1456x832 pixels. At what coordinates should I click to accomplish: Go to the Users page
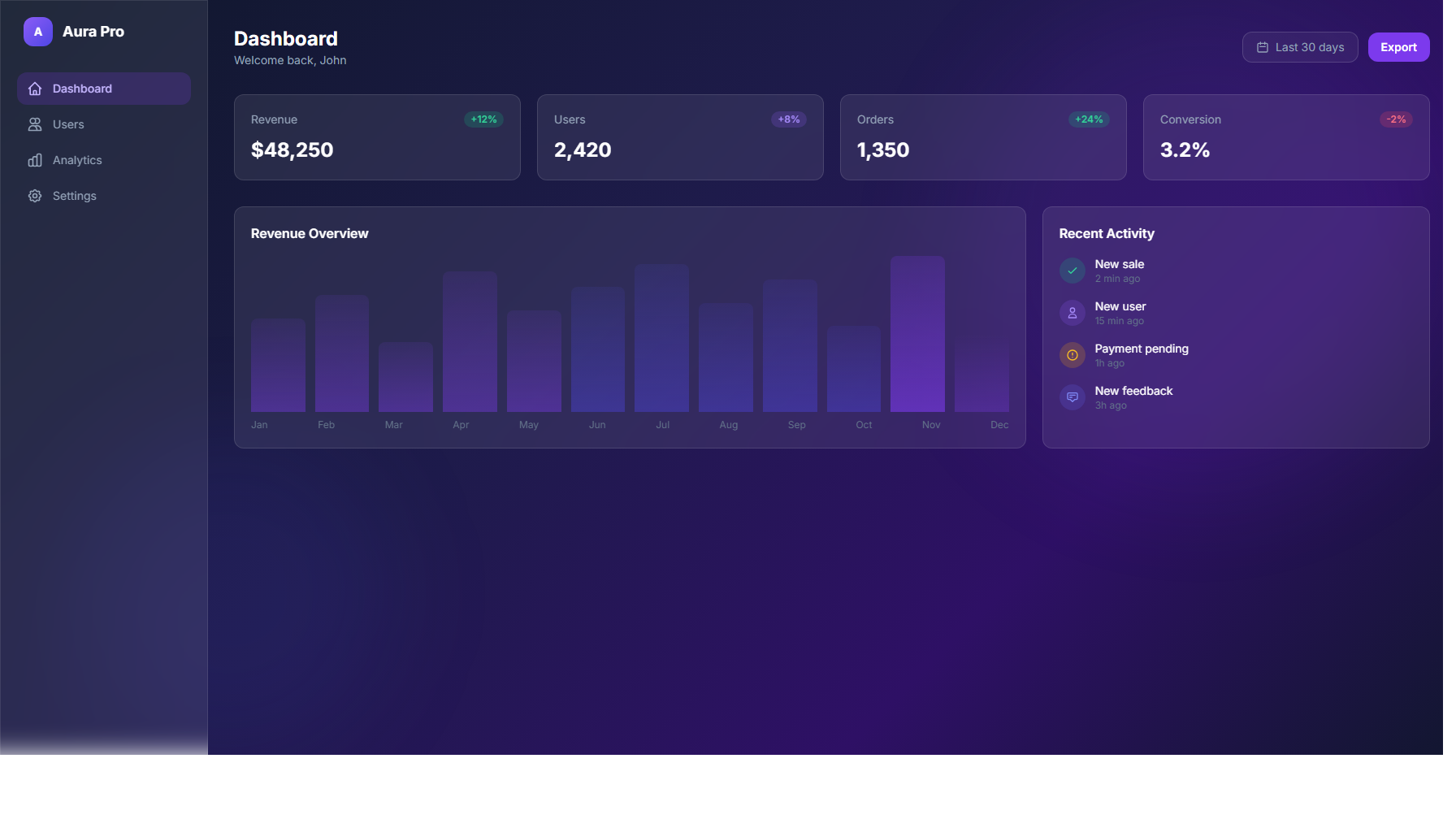point(104,124)
